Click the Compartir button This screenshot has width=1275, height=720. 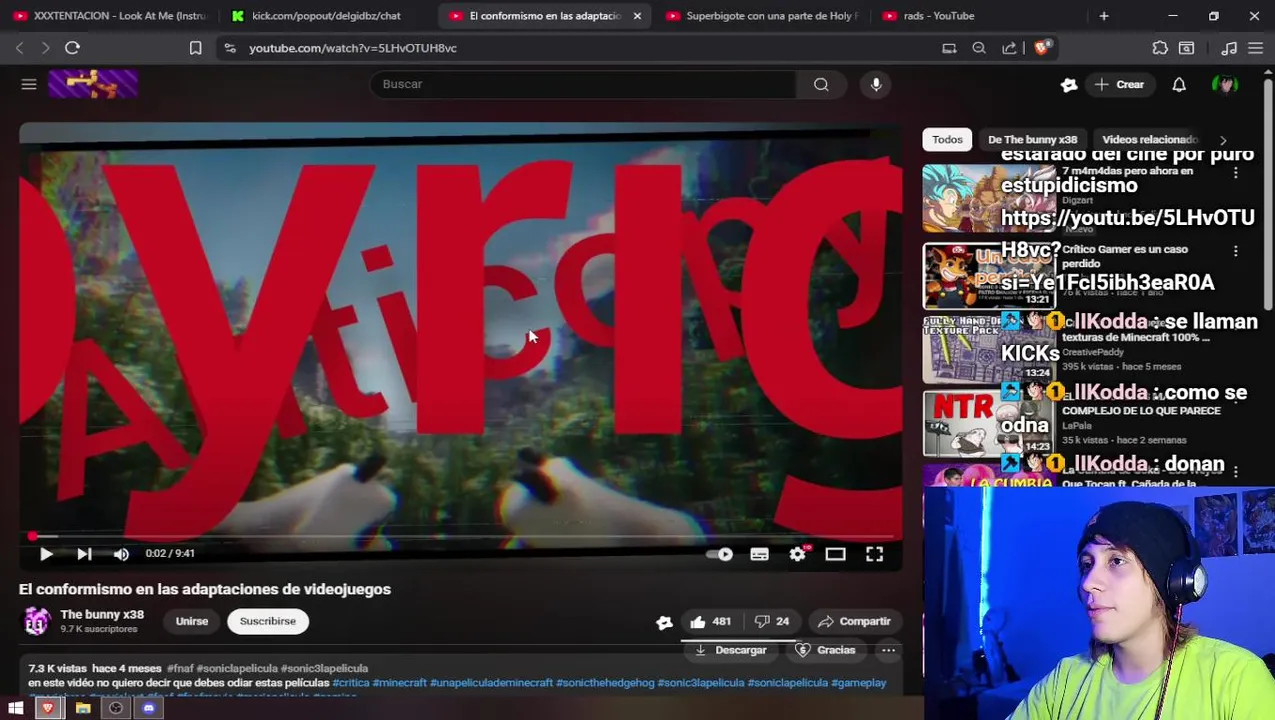click(x=854, y=622)
